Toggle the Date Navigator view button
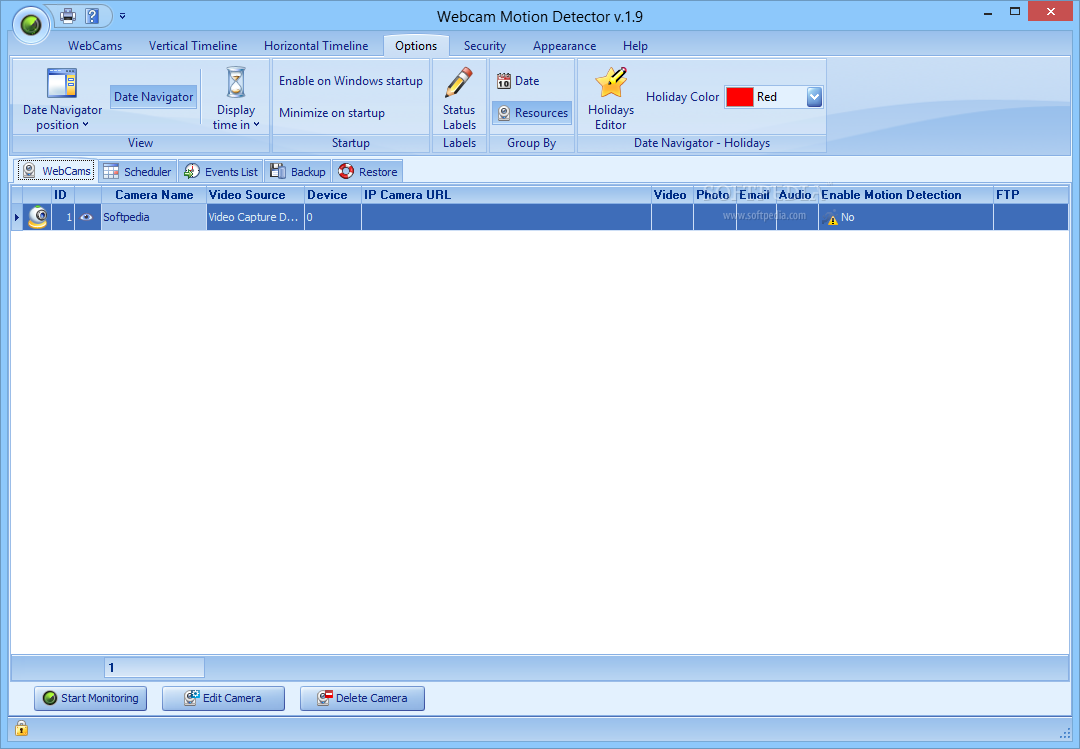 pyautogui.click(x=154, y=96)
